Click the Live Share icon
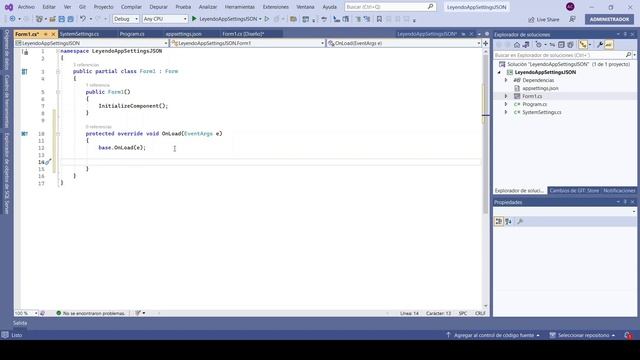Screen dimensions: 640x360 coord(531,20)
